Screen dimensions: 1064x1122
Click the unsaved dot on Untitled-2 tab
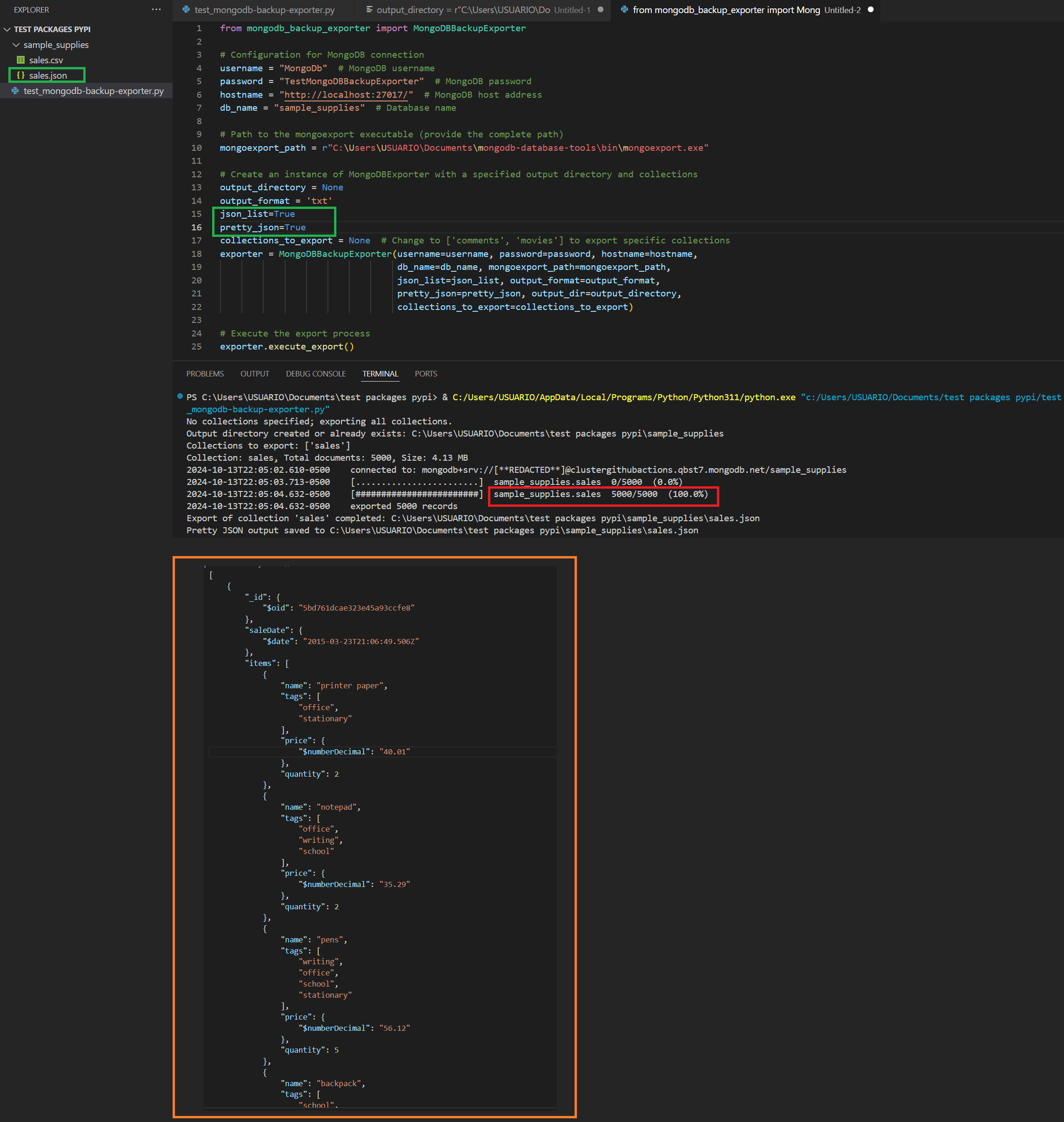click(x=870, y=10)
